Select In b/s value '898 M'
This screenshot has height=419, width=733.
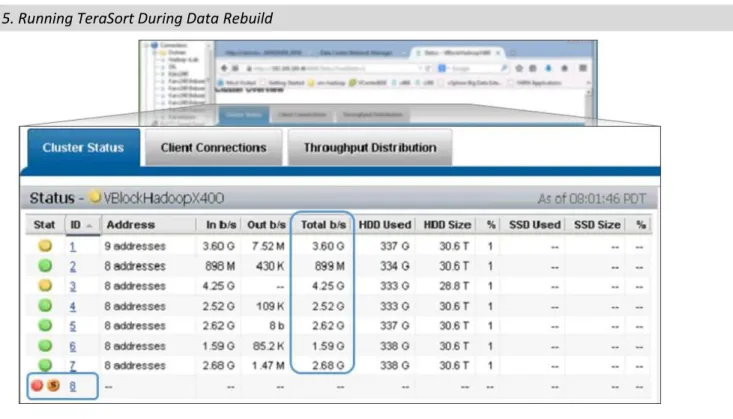[x=220, y=267]
